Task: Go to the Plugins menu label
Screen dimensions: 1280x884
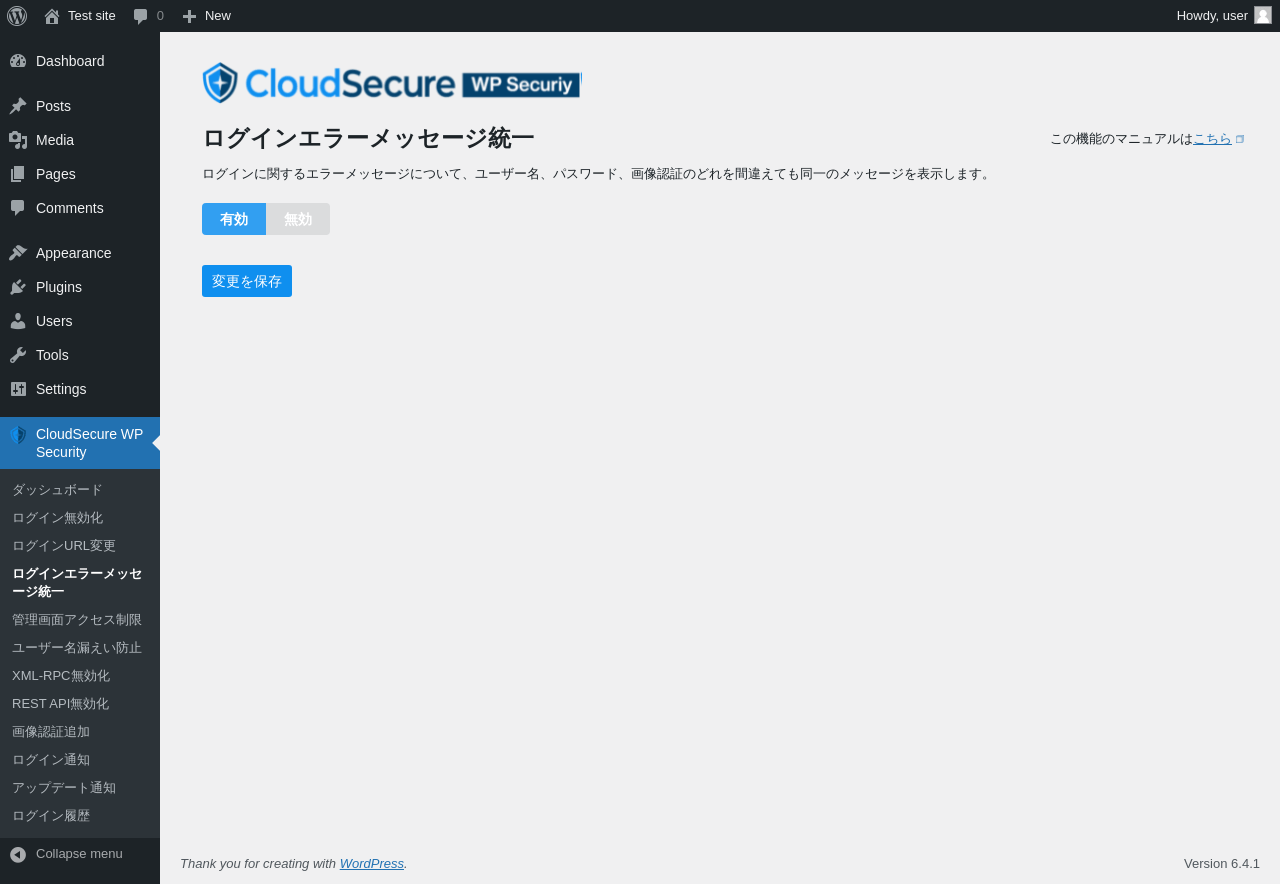Action: (x=59, y=287)
